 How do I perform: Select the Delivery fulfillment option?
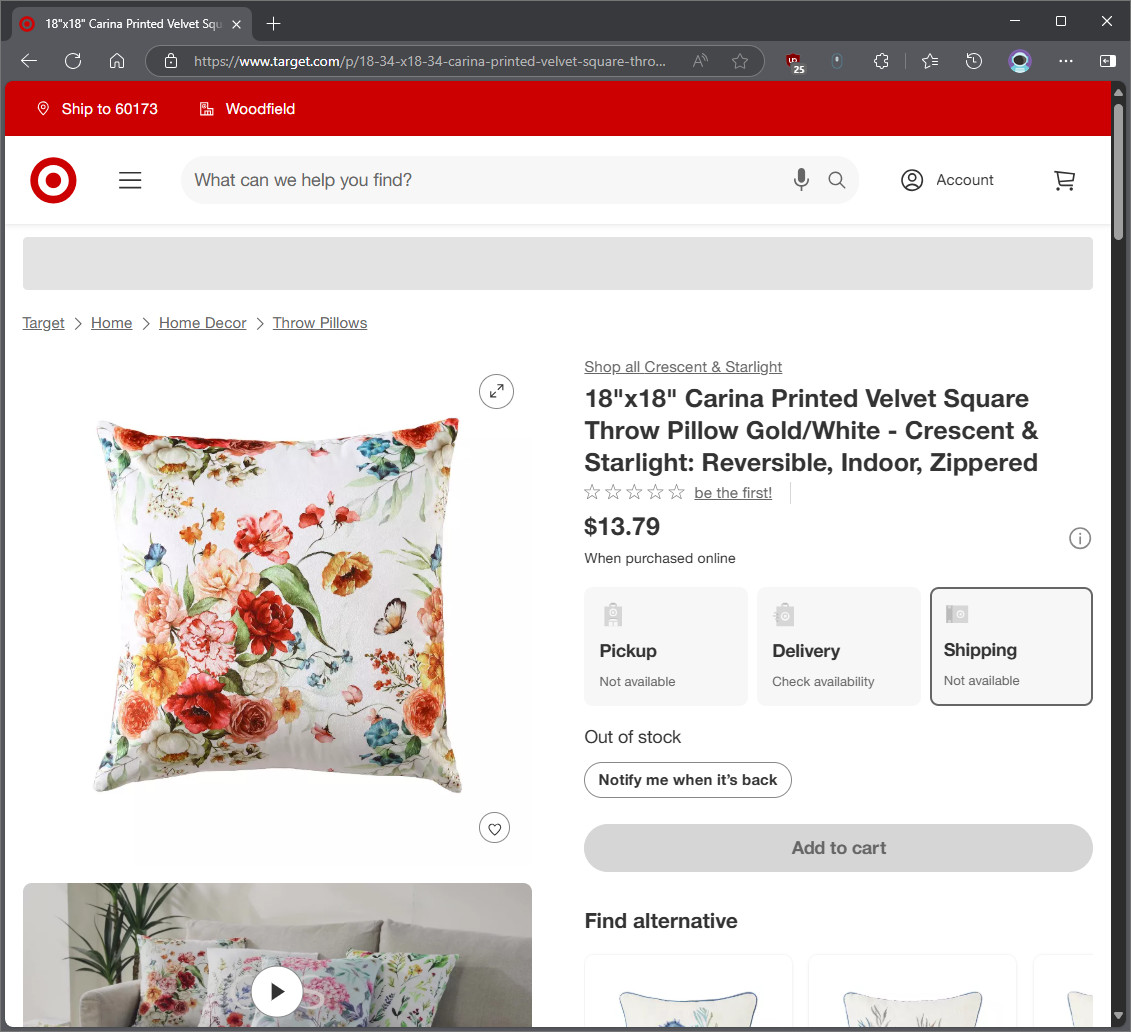839,646
